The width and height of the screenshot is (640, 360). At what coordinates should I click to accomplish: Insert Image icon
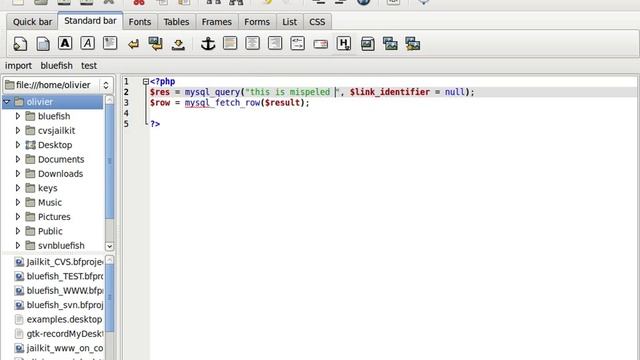(x=367, y=44)
